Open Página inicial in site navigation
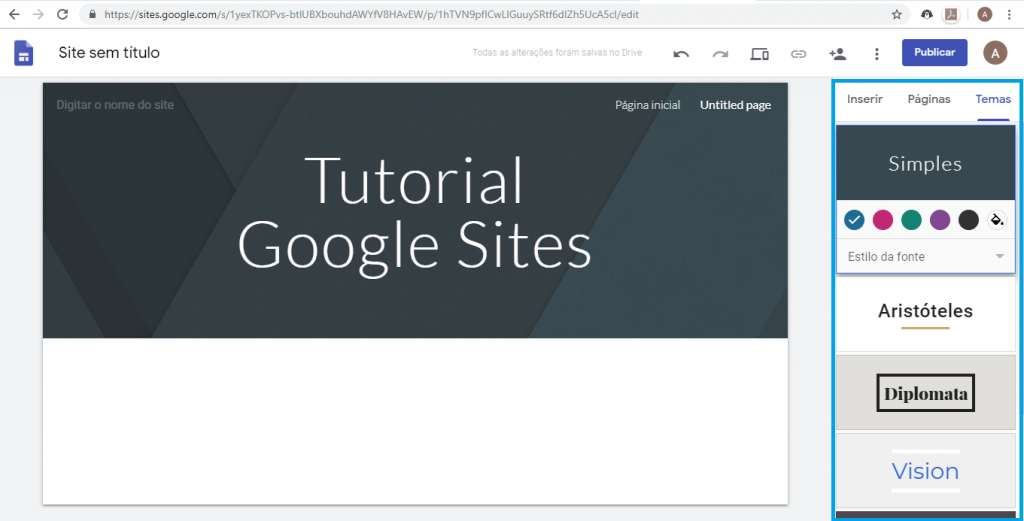This screenshot has width=1024, height=521. click(x=647, y=105)
